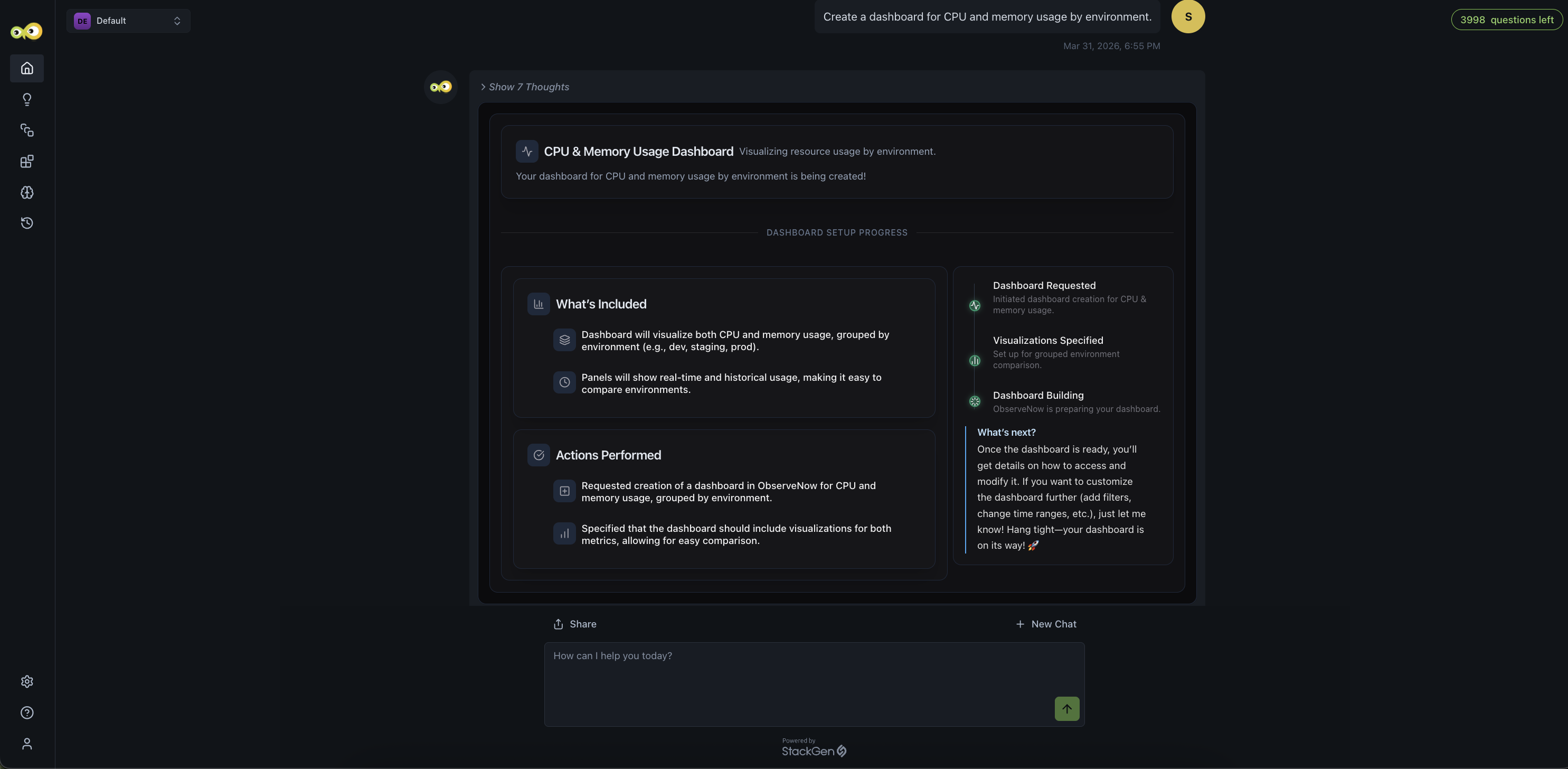The image size is (1568, 769).
Task: Open the user profile sidebar icon
Action: (27, 744)
